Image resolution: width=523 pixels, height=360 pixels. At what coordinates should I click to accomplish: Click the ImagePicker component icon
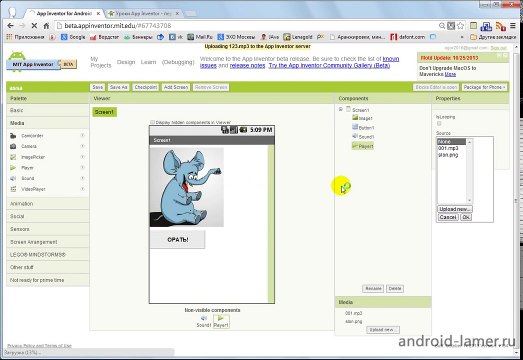[13, 157]
